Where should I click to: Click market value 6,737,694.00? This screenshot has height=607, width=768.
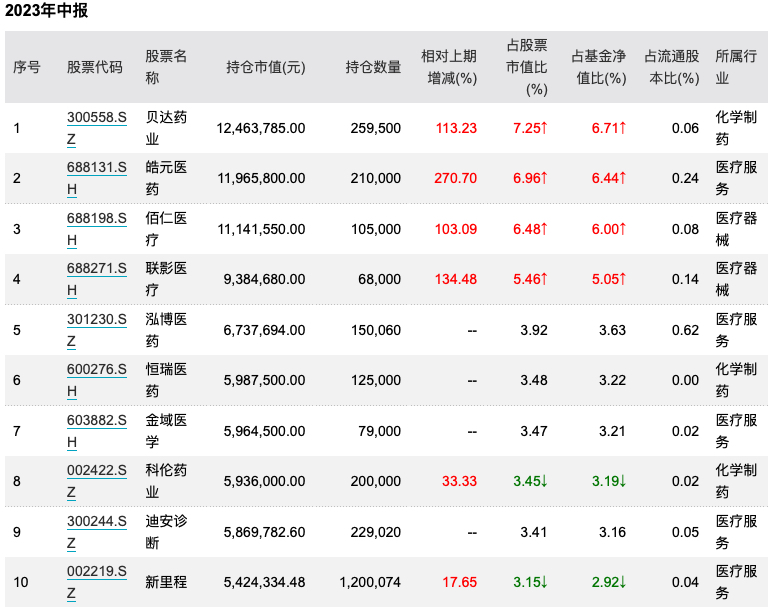pyautogui.click(x=264, y=330)
